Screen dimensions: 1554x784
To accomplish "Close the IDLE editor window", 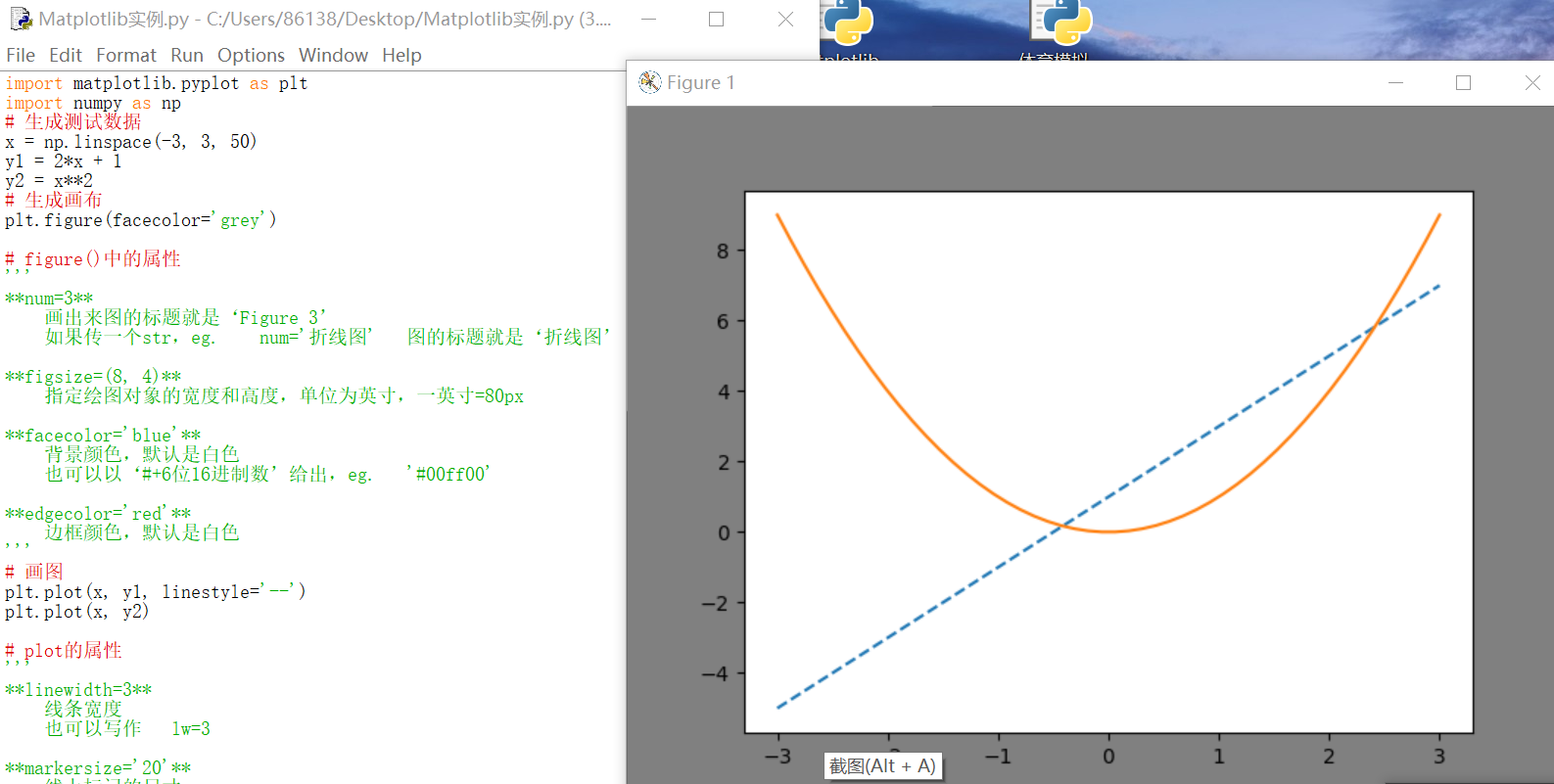I will 785,20.
